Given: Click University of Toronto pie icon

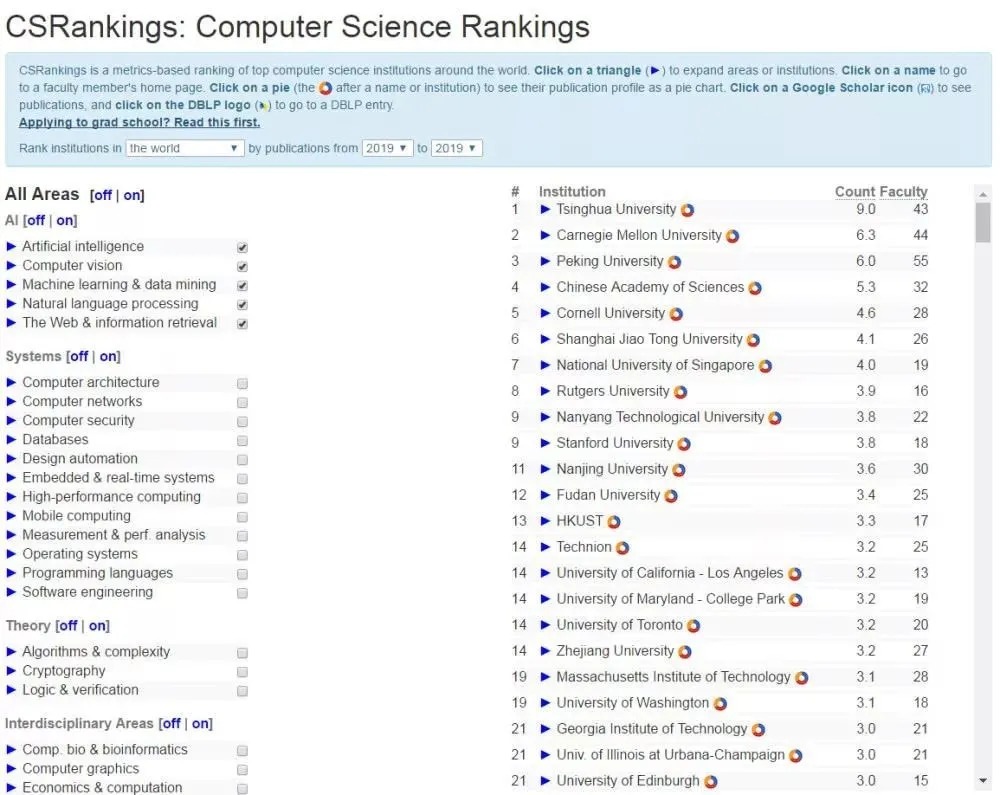Looking at the screenshot, I should tap(693, 626).
